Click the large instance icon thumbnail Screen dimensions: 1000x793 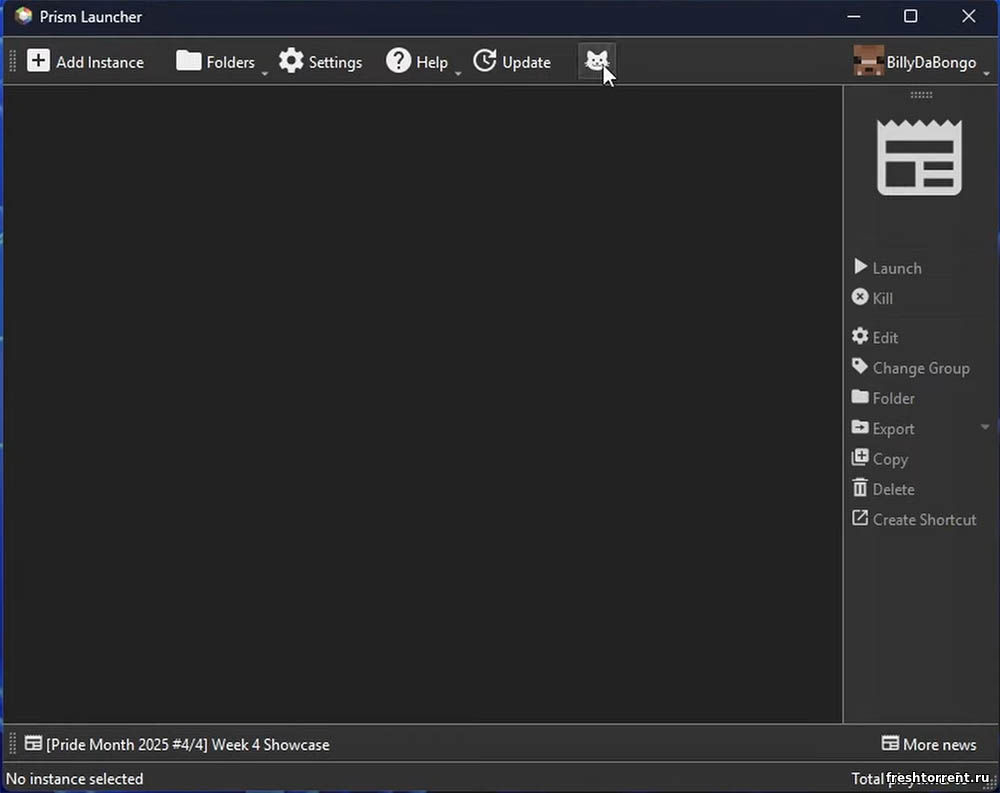919,158
